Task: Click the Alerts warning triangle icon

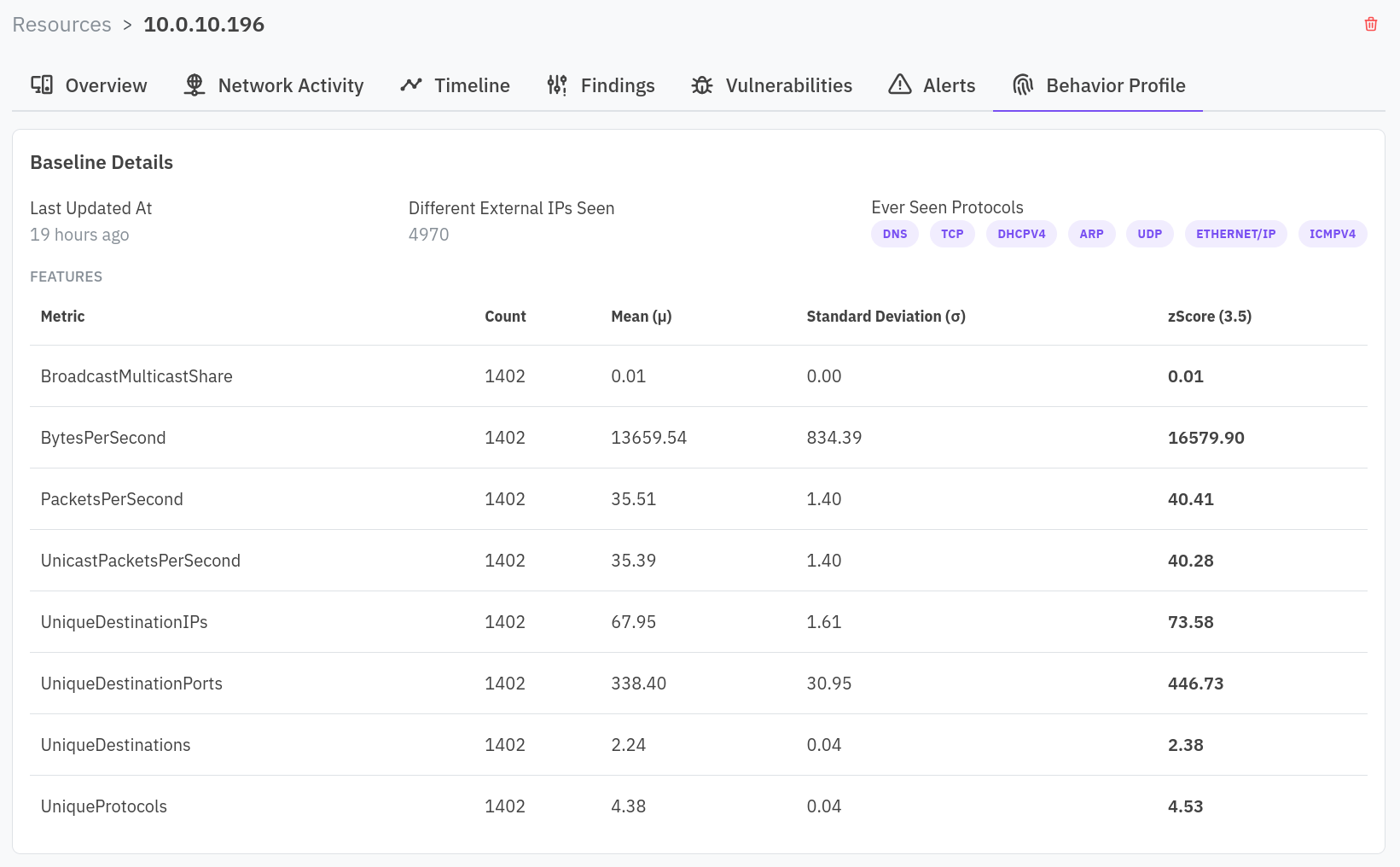Action: (x=900, y=84)
